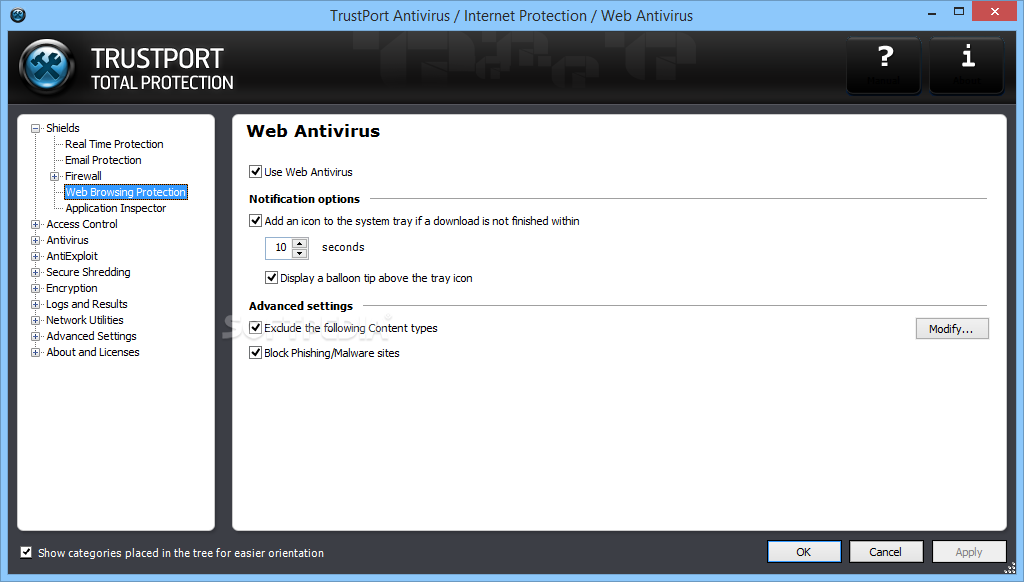Expand the Access Control node

pyautogui.click(x=35, y=224)
